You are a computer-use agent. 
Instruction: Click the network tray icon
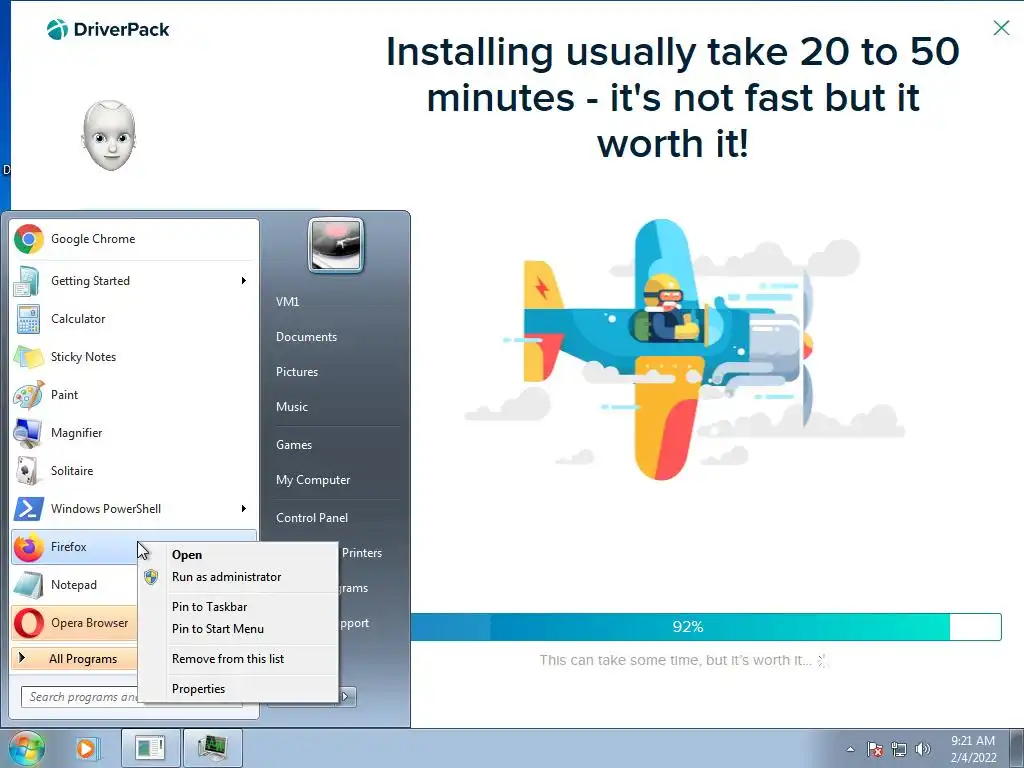click(899, 749)
